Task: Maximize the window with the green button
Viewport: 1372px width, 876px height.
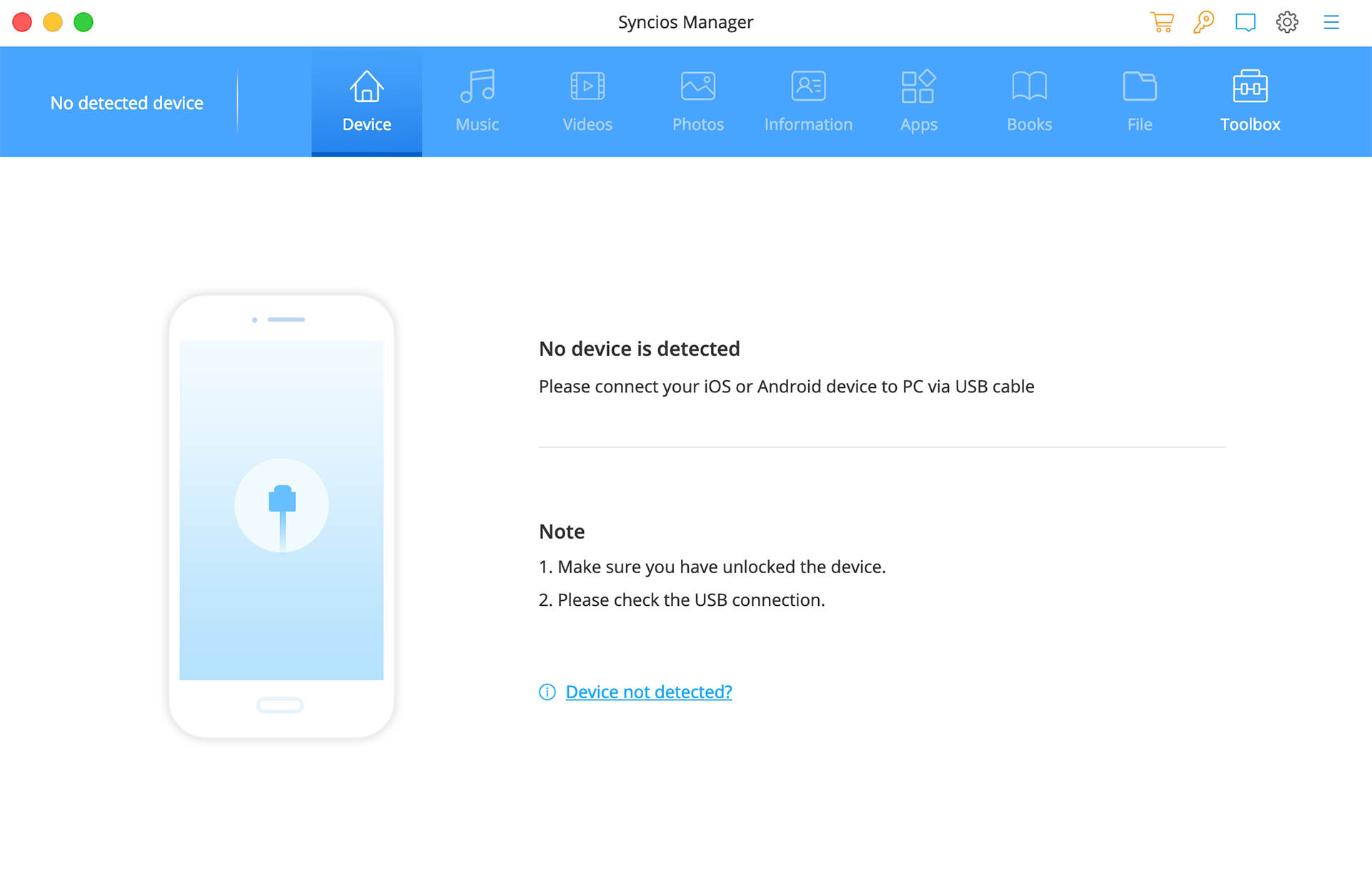Action: coord(84,22)
